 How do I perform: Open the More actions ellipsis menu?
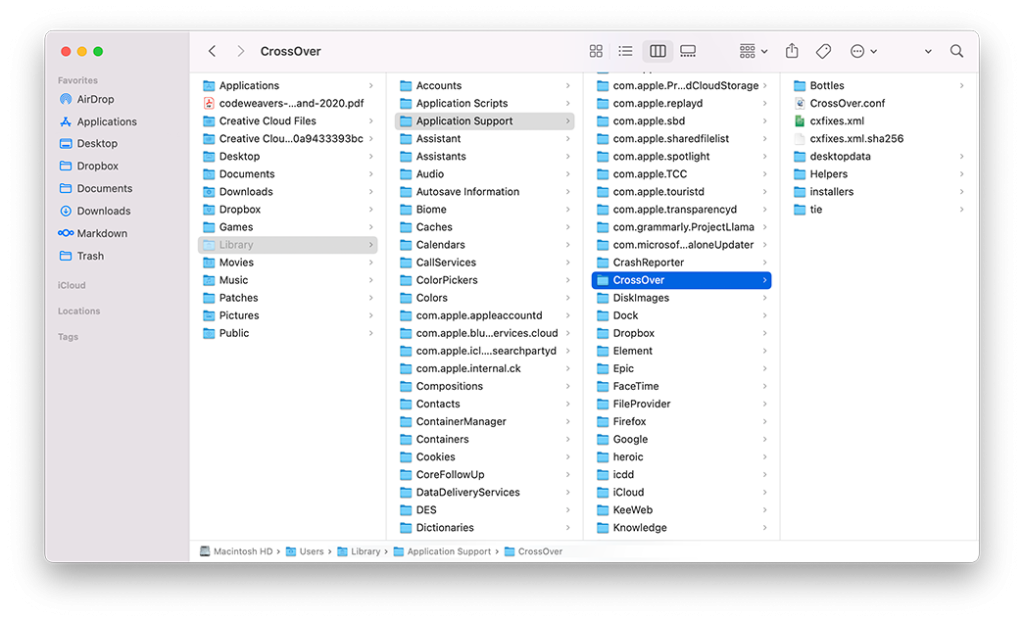point(862,51)
